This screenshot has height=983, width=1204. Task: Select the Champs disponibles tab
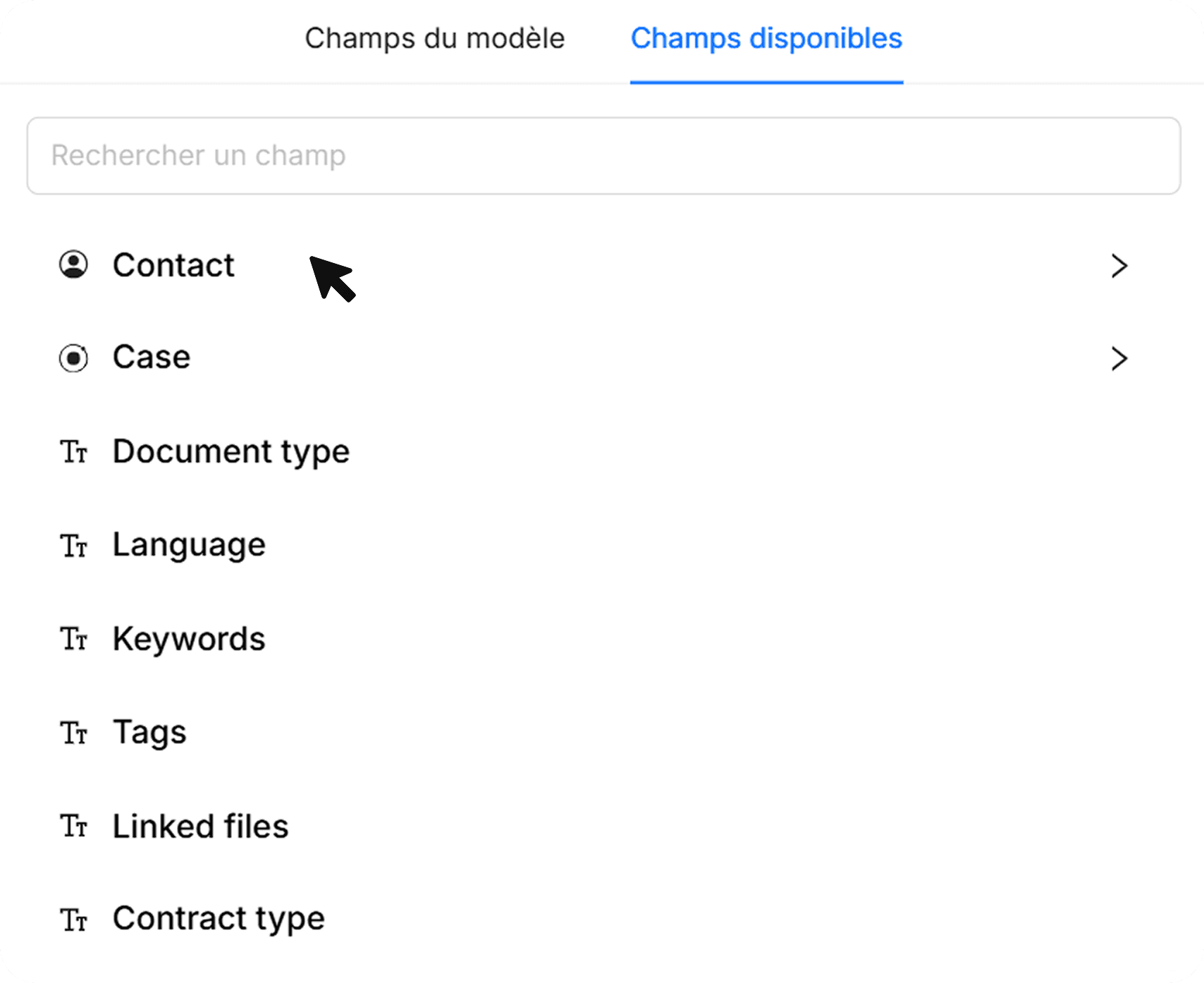tap(766, 39)
